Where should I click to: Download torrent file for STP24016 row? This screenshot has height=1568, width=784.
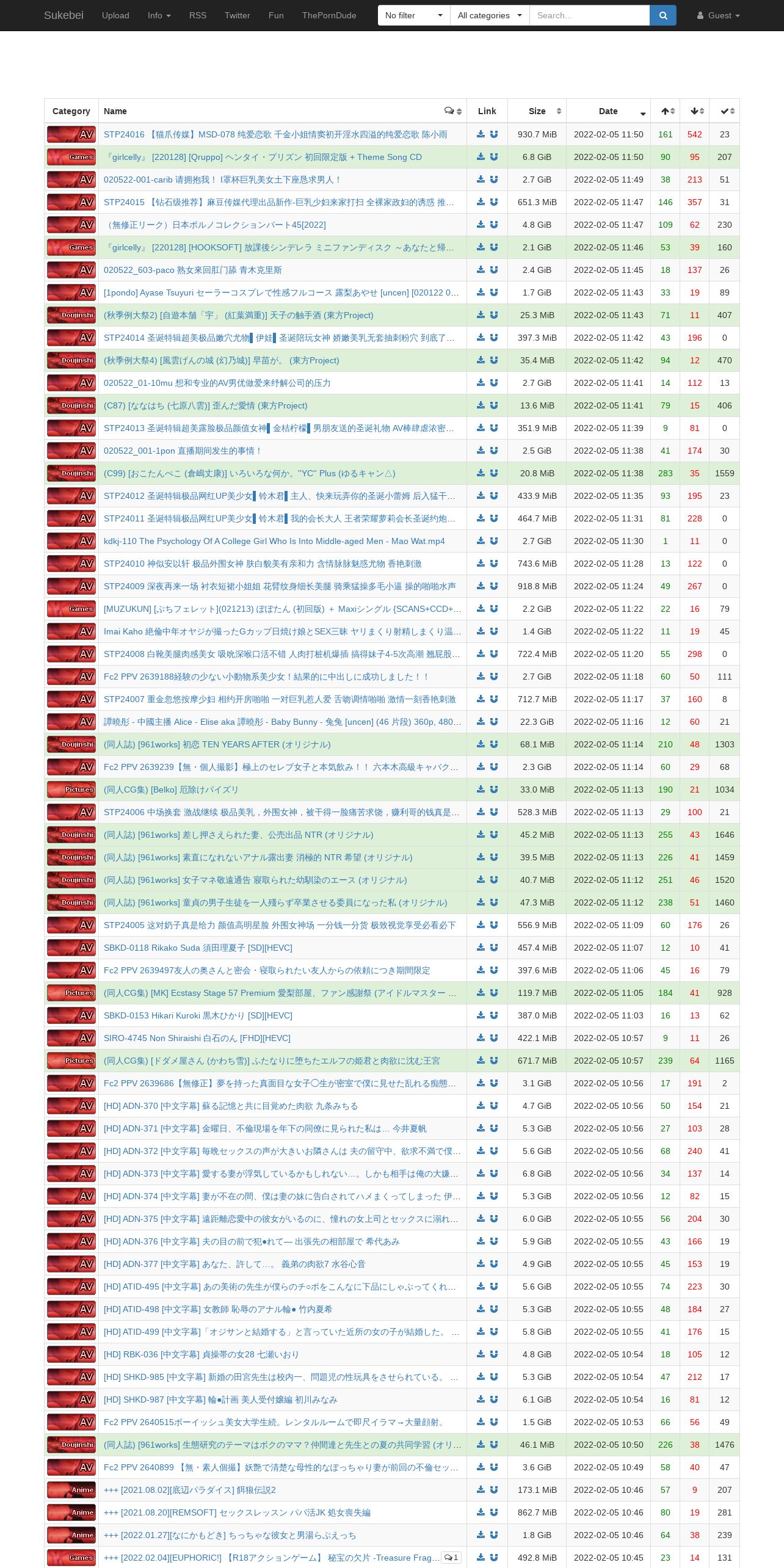[x=481, y=134]
